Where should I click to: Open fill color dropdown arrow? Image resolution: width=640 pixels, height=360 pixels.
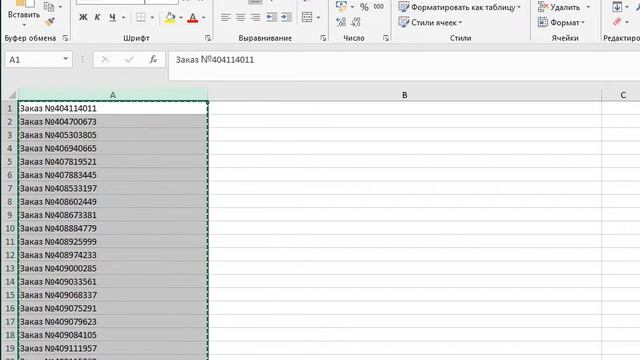181,18
